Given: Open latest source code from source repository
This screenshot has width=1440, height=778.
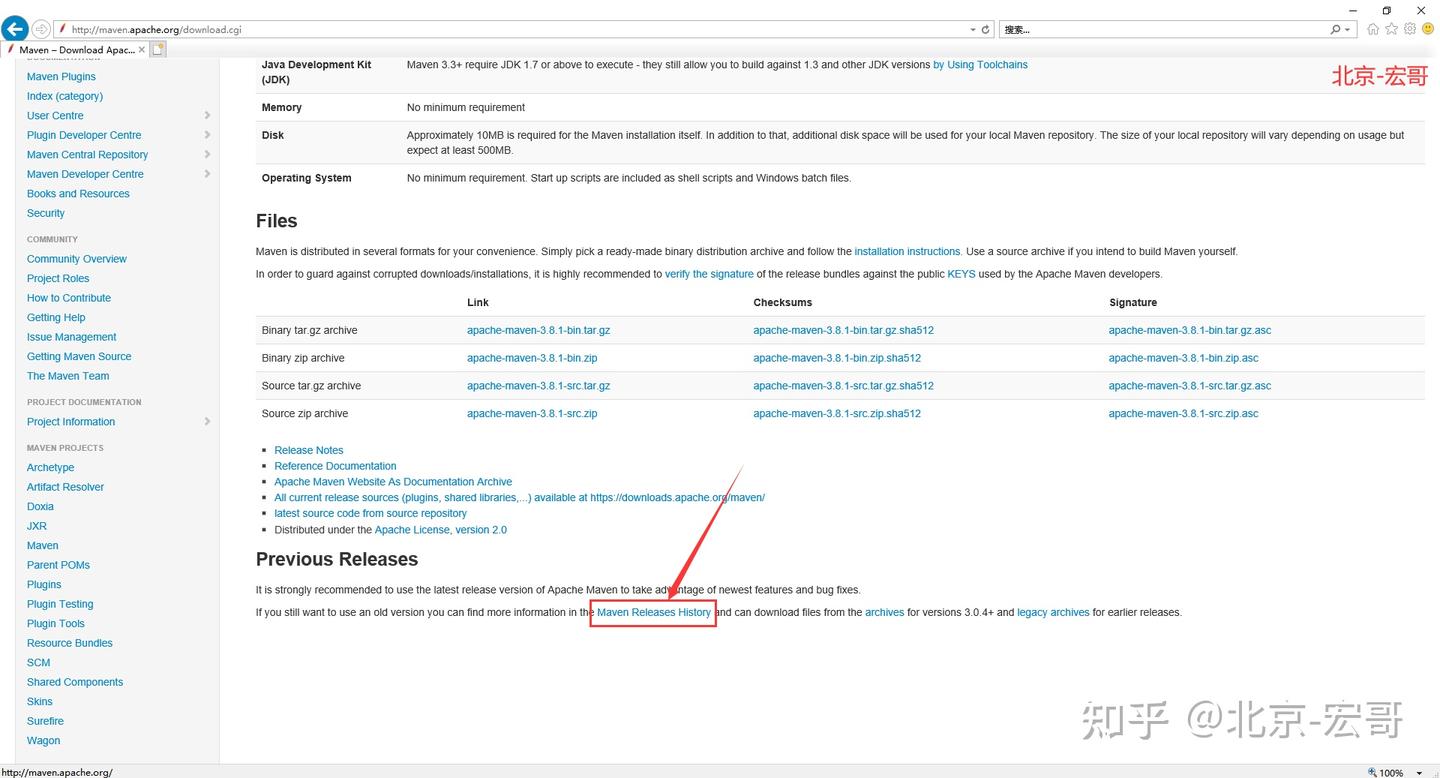Looking at the screenshot, I should tap(371, 513).
